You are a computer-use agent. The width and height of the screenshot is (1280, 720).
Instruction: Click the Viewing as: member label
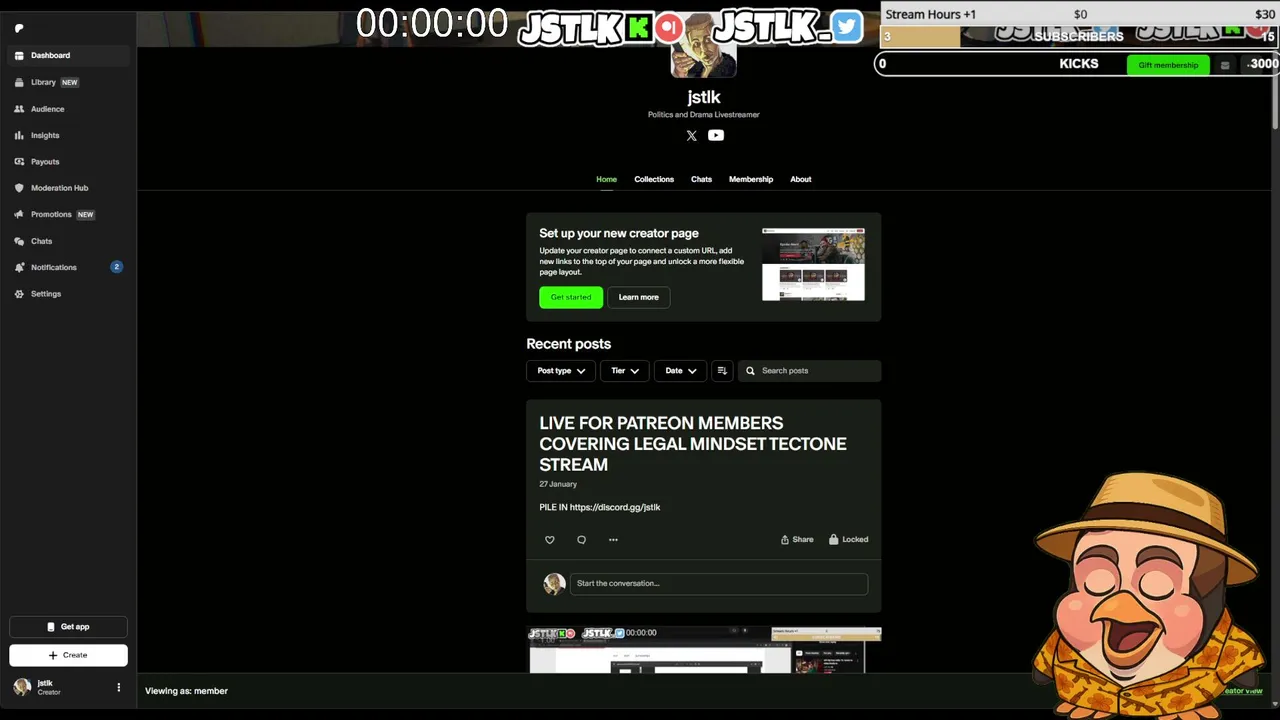click(186, 691)
